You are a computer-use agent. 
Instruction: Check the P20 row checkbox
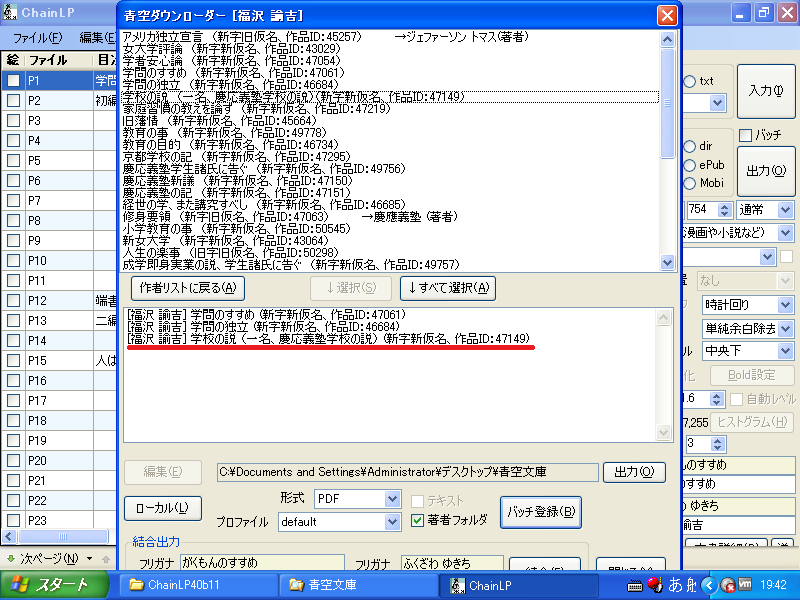tap(13, 460)
